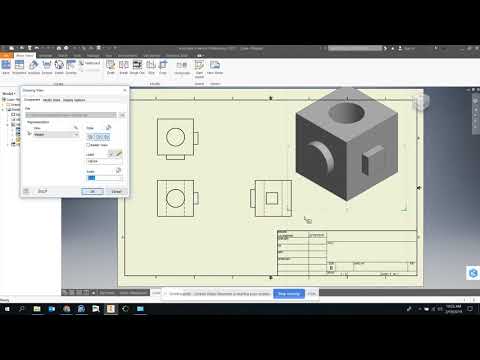The image size is (480, 360).
Task: Select the Detail view tool
Action: point(59,67)
